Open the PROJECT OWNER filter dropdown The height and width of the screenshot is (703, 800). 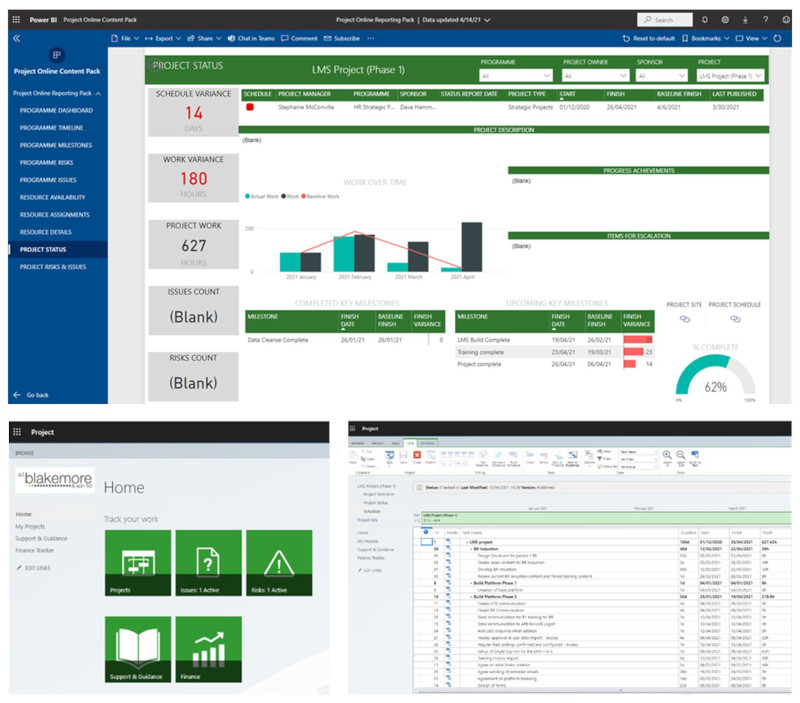point(595,76)
